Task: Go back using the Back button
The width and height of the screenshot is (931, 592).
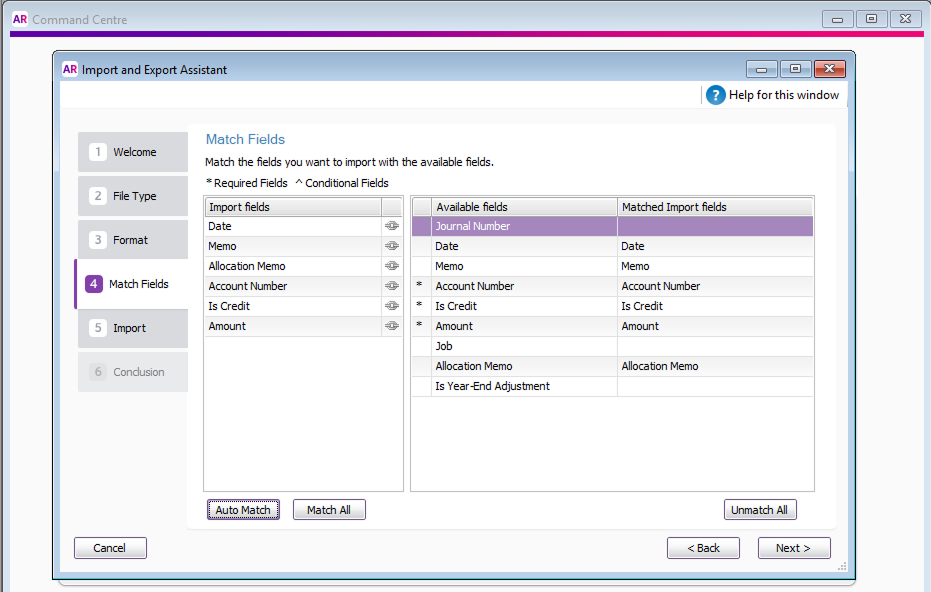Action: [703, 548]
